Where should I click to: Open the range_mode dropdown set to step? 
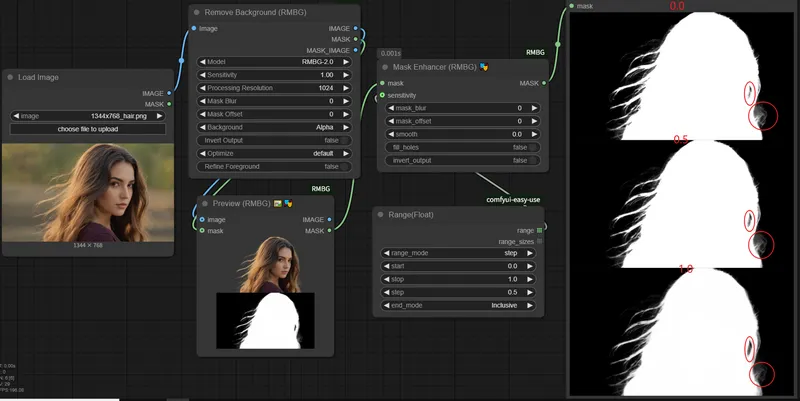point(459,253)
